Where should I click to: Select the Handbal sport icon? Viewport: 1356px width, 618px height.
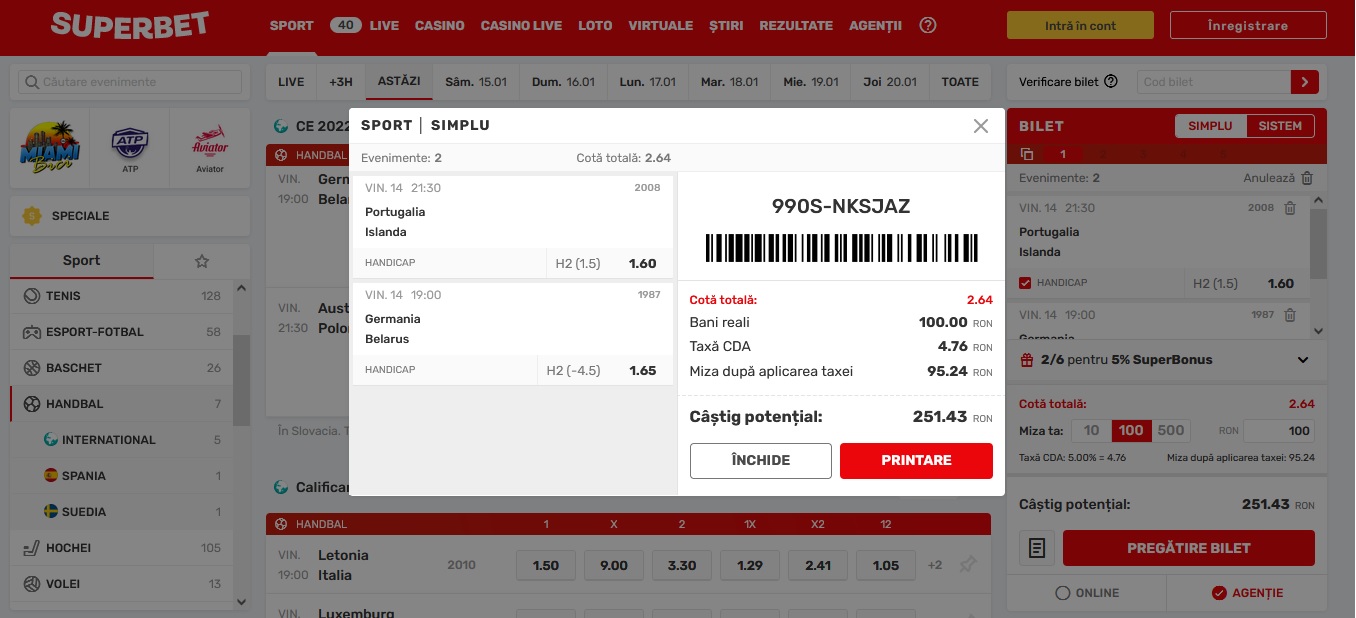31,404
